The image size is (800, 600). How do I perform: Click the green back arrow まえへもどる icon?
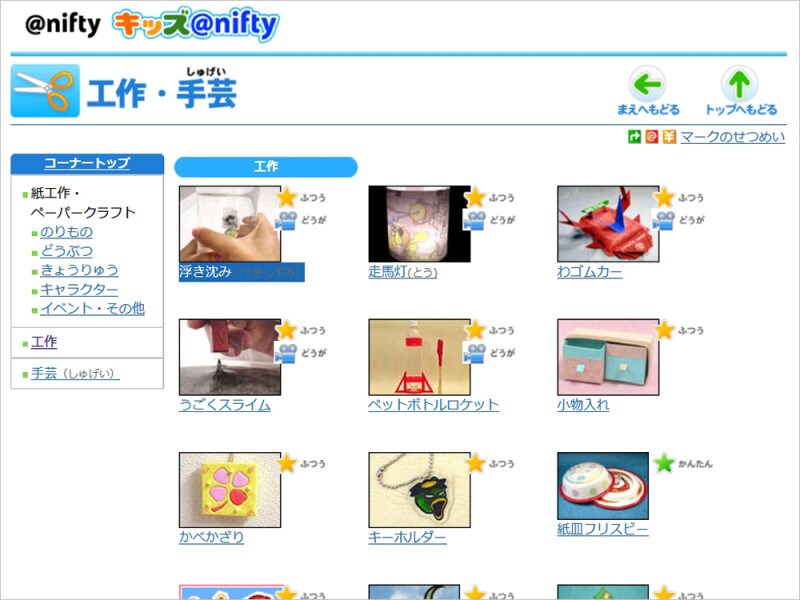click(x=647, y=84)
